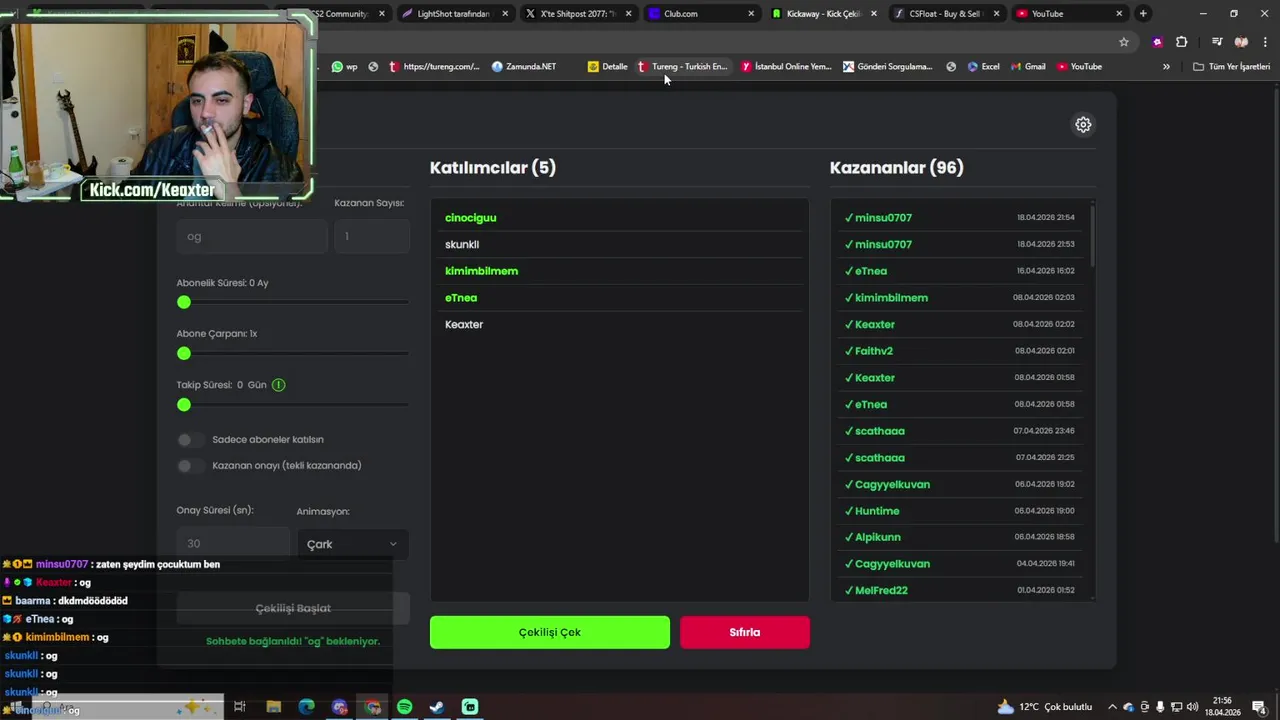Expand the bookmarks overflow chevron
Screen dimensions: 1280x720
pos(1166,67)
